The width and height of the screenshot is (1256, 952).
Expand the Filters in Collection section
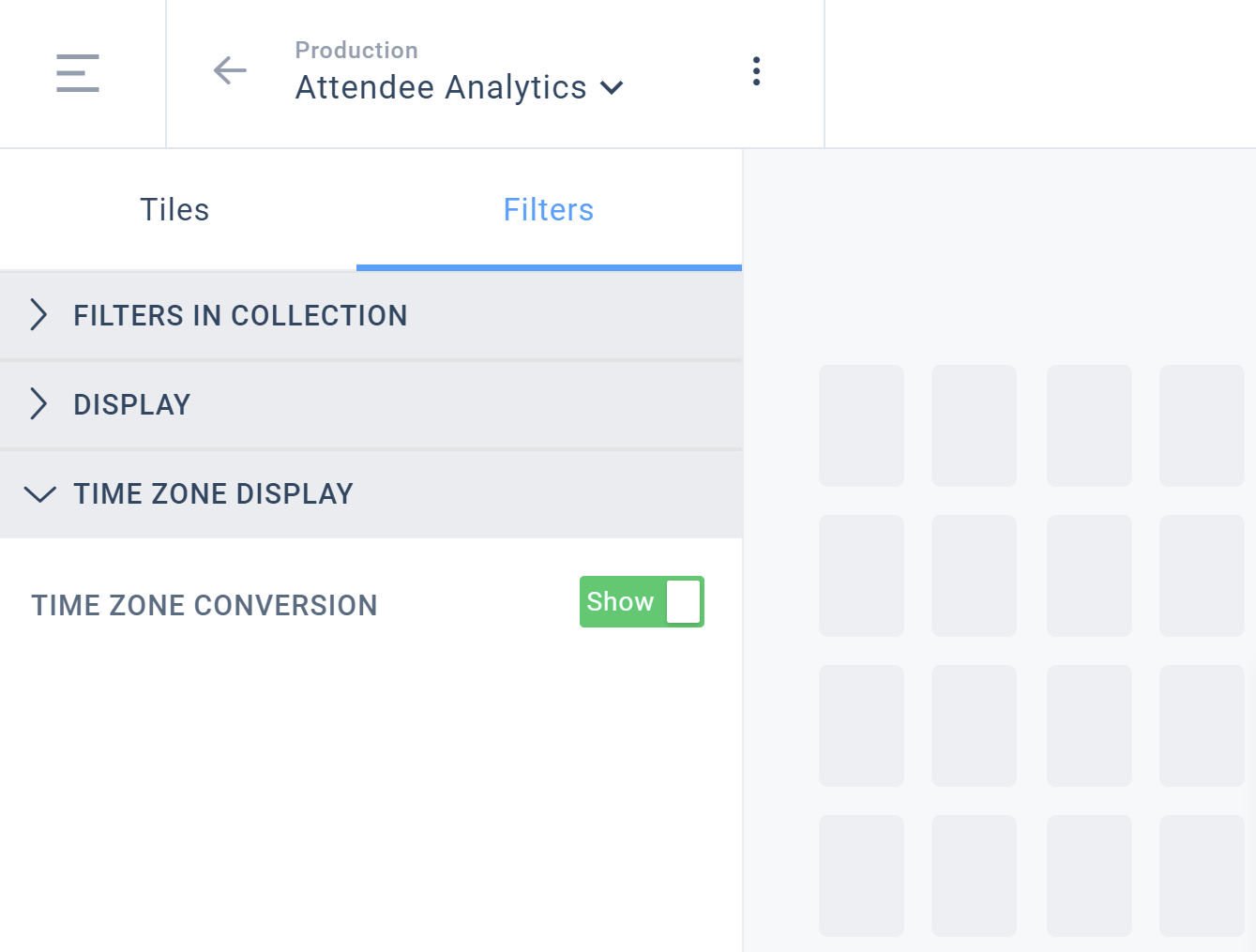[371, 316]
